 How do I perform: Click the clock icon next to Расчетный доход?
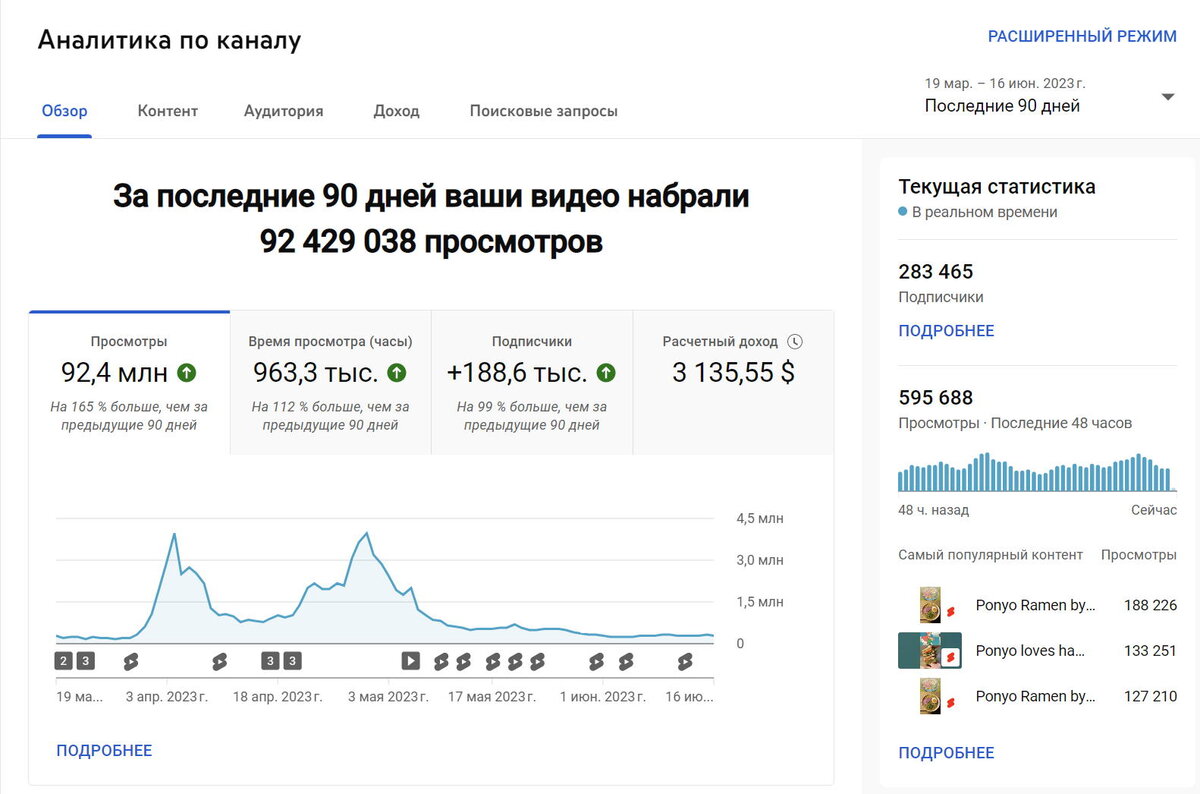pyautogui.click(x=795, y=341)
